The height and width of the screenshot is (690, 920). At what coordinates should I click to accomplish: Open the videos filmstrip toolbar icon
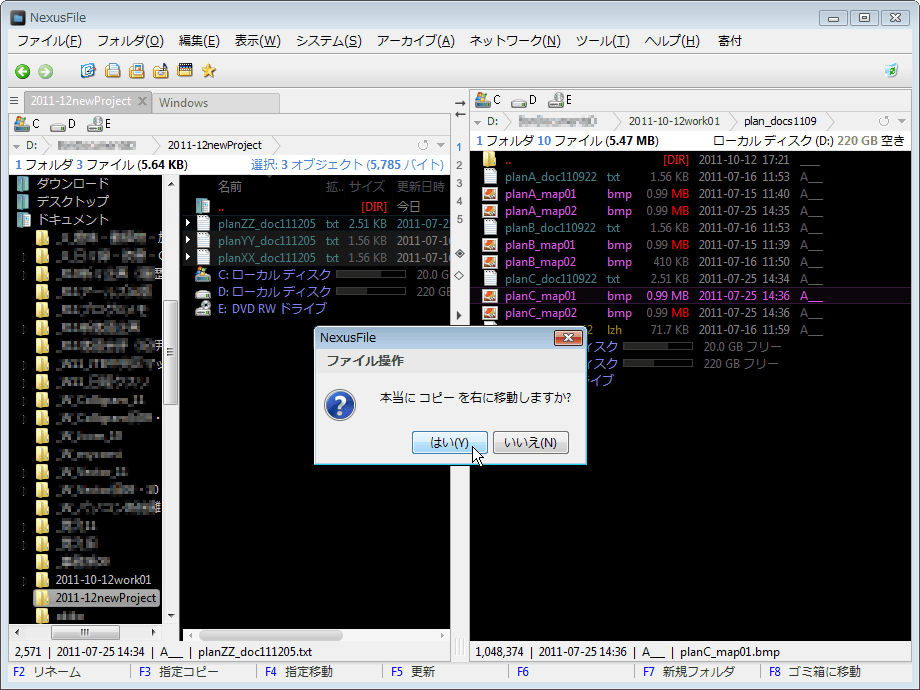point(185,70)
